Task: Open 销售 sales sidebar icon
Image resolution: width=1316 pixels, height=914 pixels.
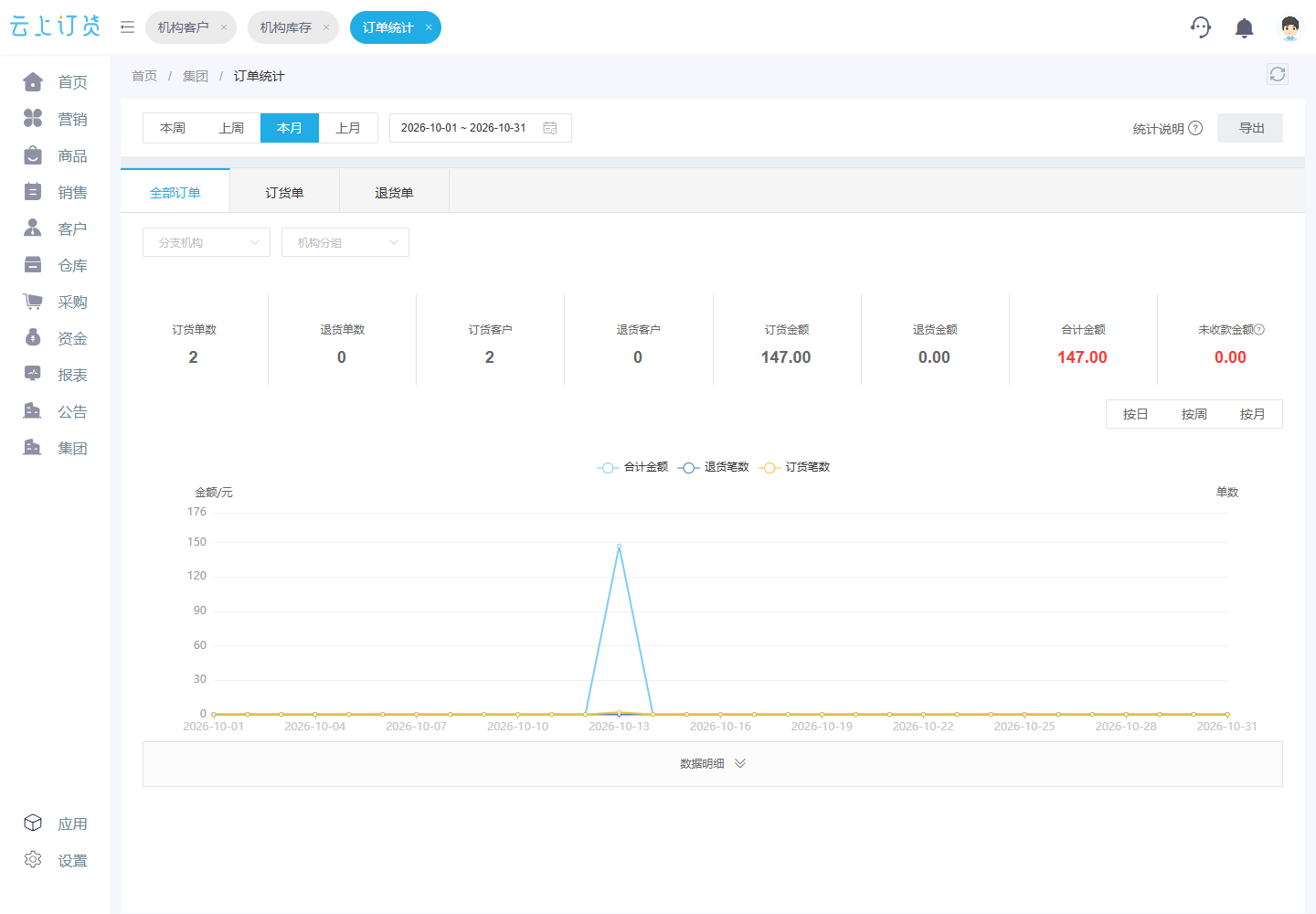Action: 33,192
